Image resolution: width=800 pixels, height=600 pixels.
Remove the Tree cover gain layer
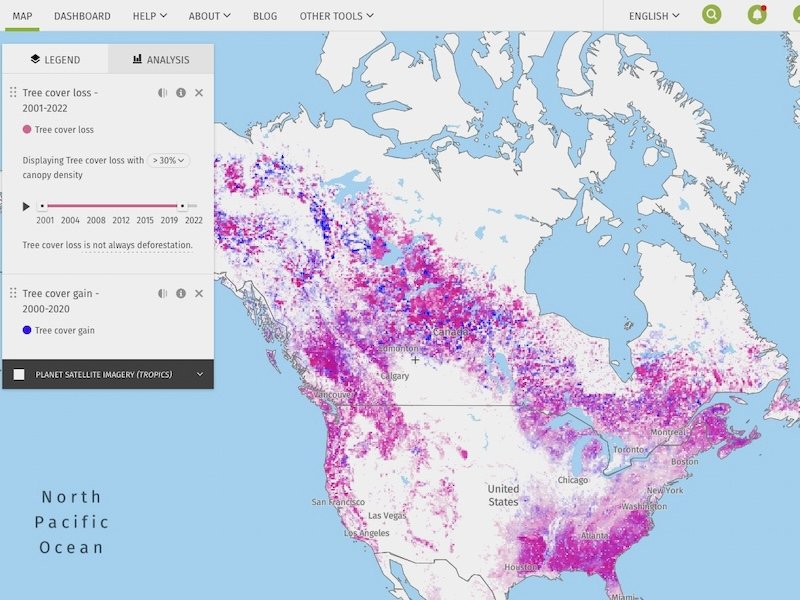pos(199,293)
